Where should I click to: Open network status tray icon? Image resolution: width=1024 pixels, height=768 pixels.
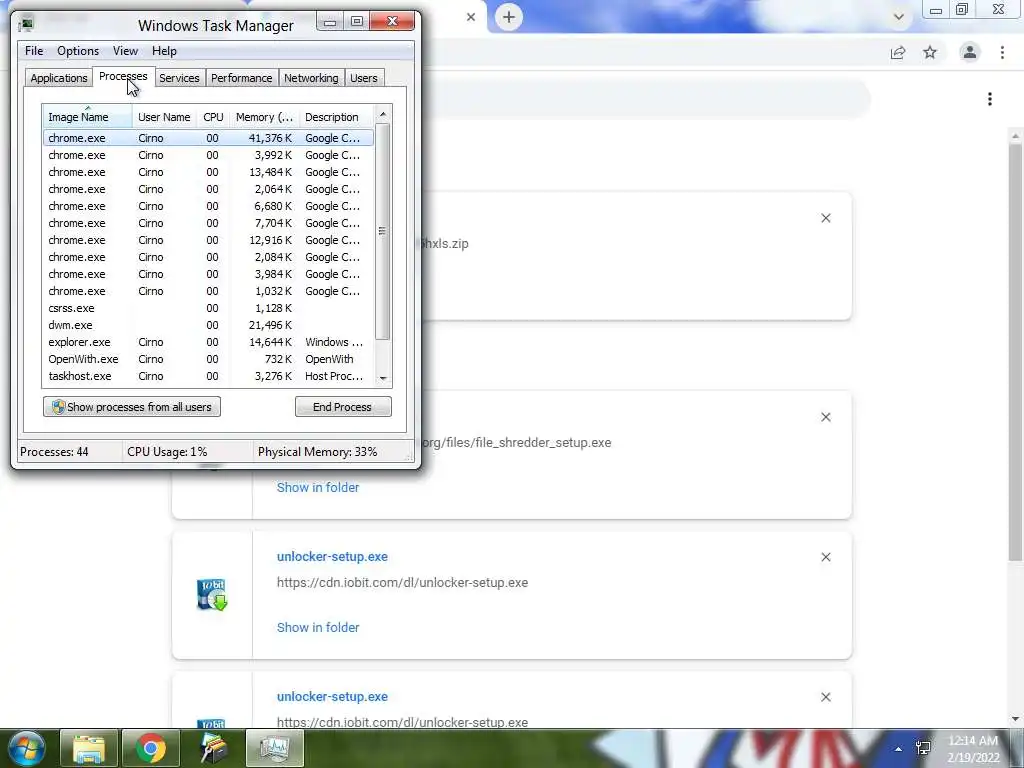(x=923, y=748)
